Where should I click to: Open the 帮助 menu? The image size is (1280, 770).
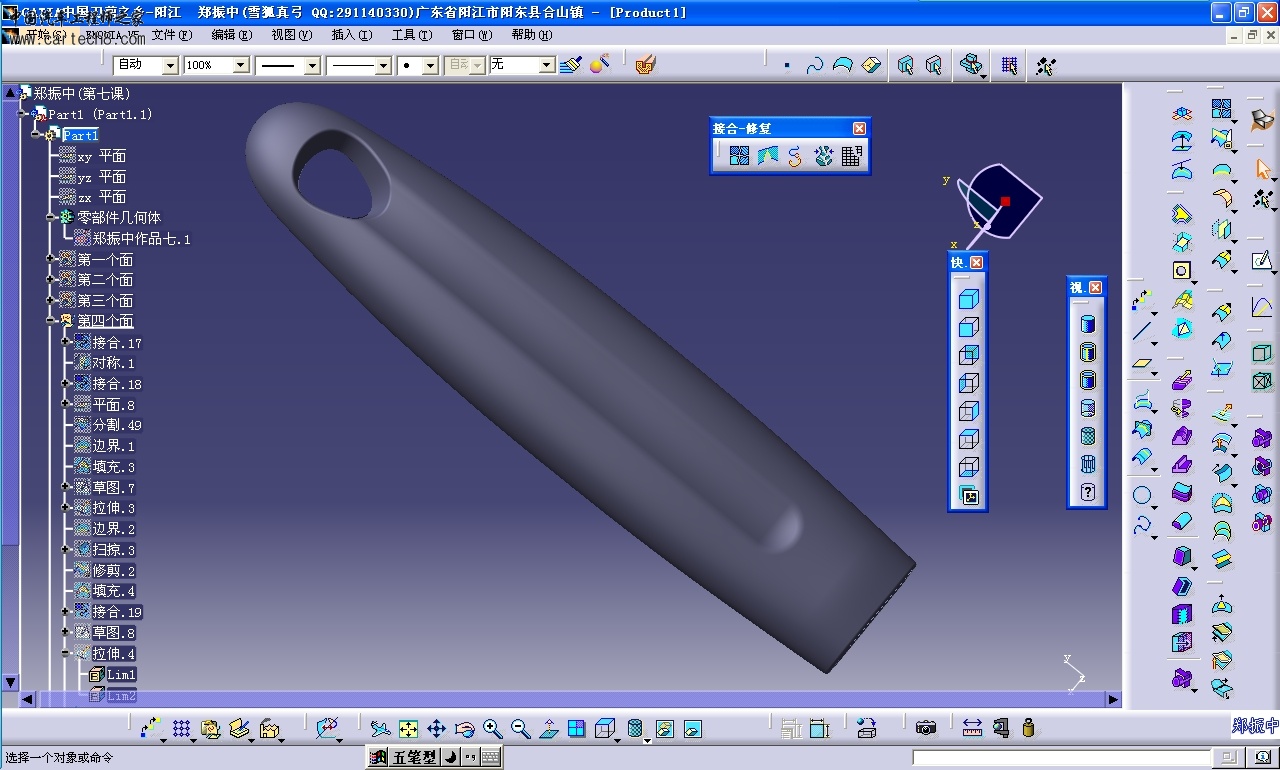[x=532, y=35]
